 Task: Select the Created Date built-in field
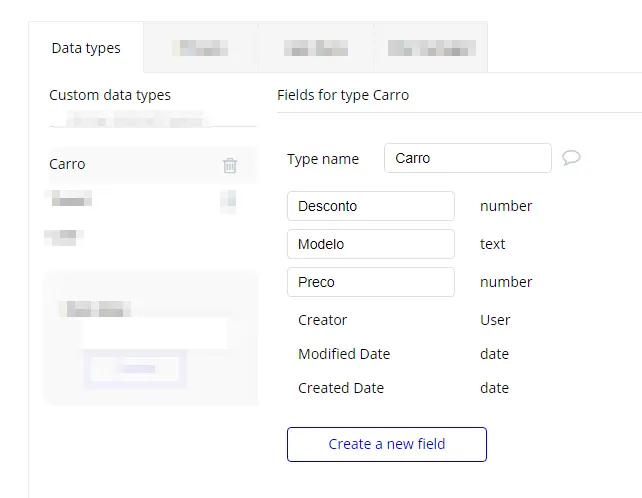pos(341,388)
